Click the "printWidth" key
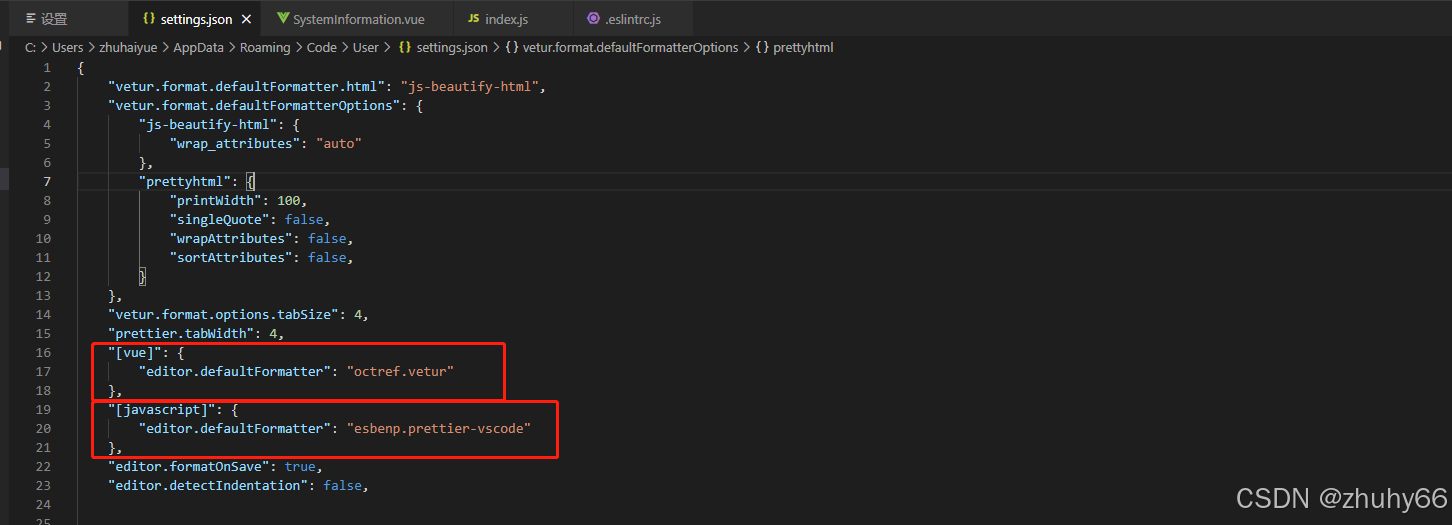 point(216,200)
